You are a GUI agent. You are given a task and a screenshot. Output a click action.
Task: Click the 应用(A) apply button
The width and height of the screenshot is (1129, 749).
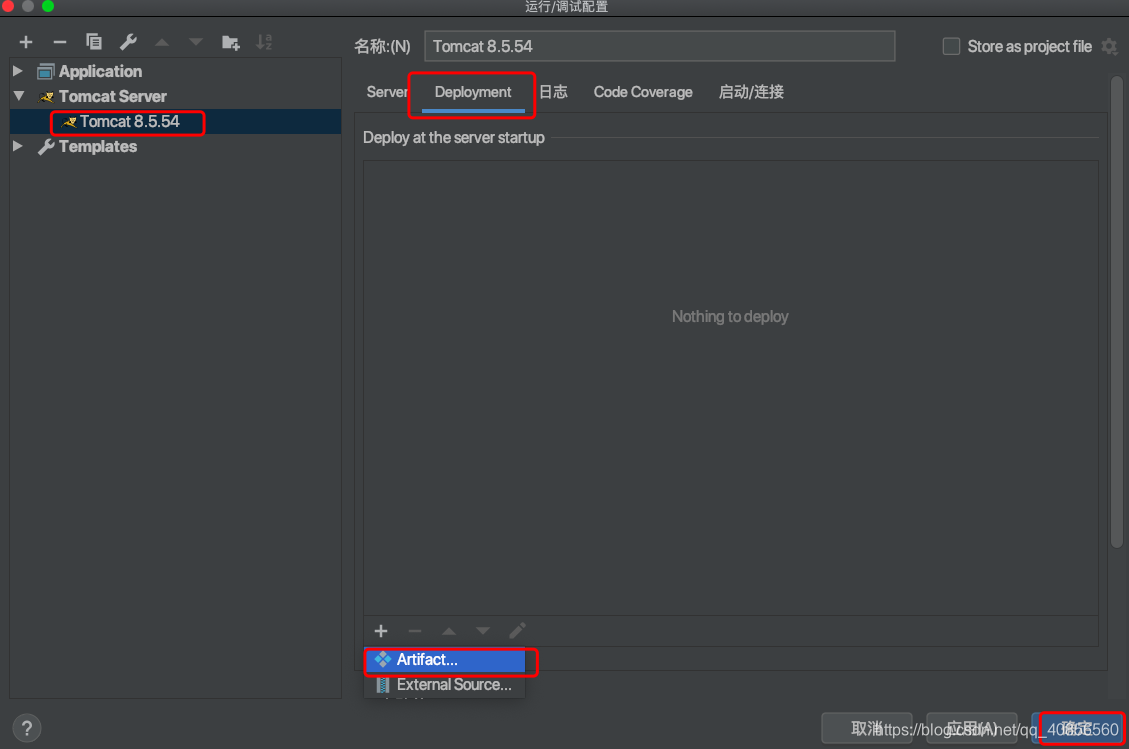pos(971,729)
